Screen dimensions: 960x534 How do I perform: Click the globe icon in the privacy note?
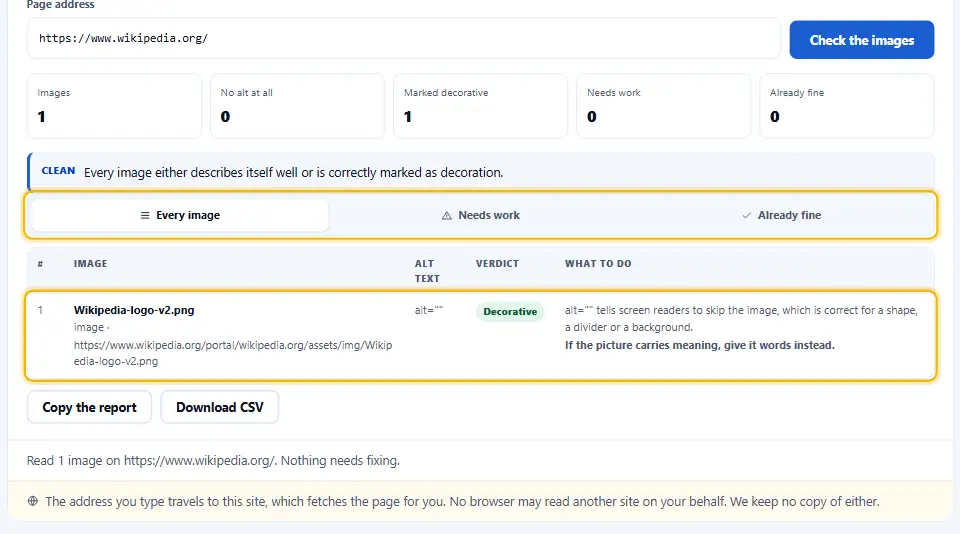[33, 501]
